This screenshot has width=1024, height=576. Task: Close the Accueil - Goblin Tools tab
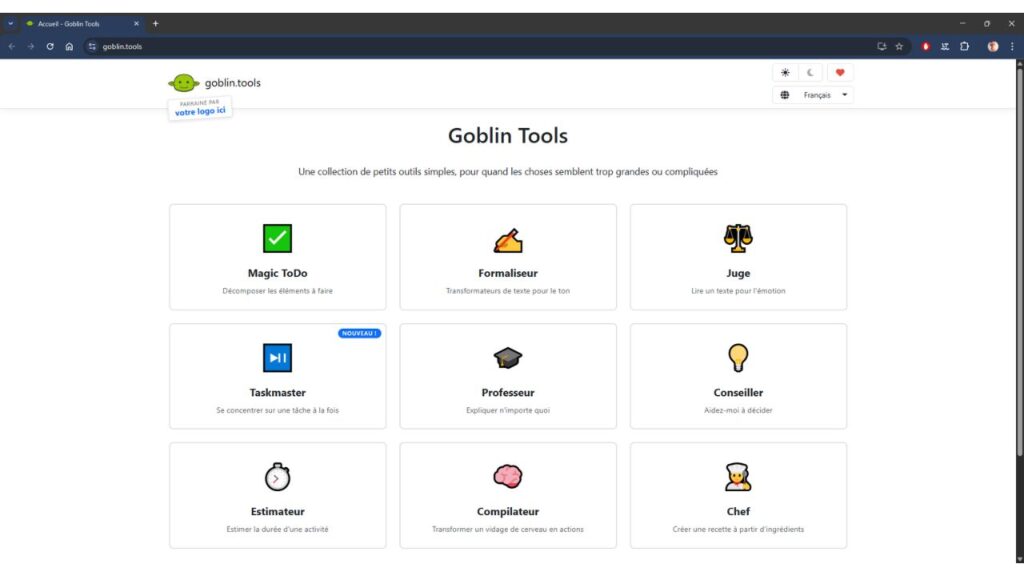136,24
